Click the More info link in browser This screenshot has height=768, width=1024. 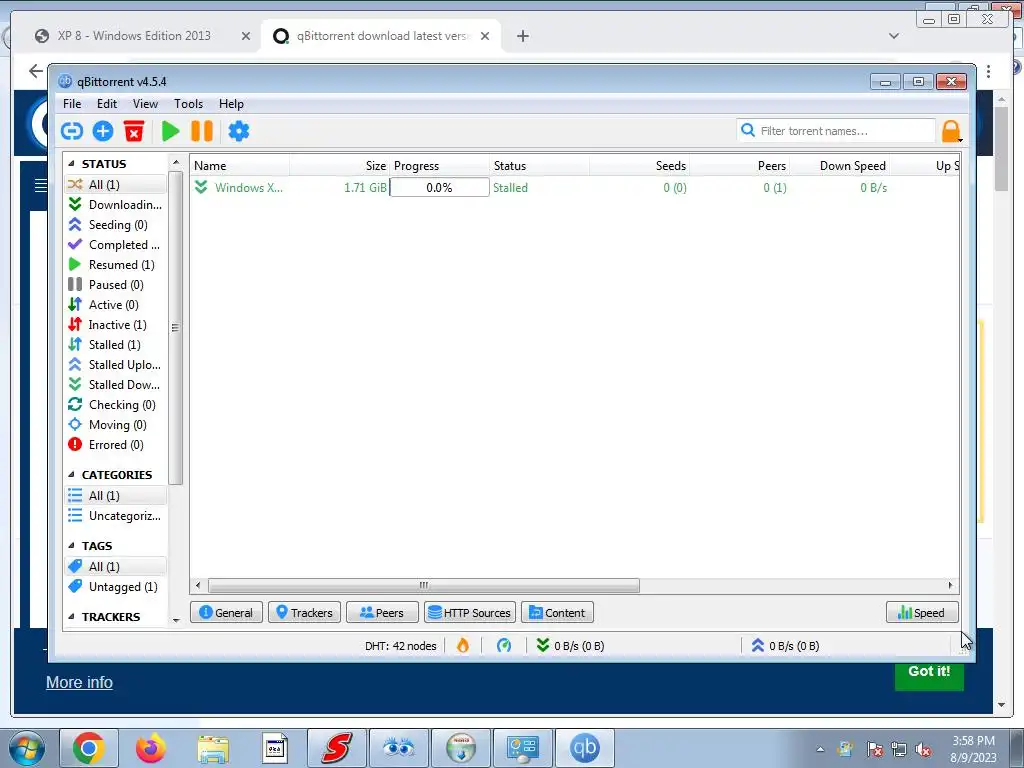(79, 682)
